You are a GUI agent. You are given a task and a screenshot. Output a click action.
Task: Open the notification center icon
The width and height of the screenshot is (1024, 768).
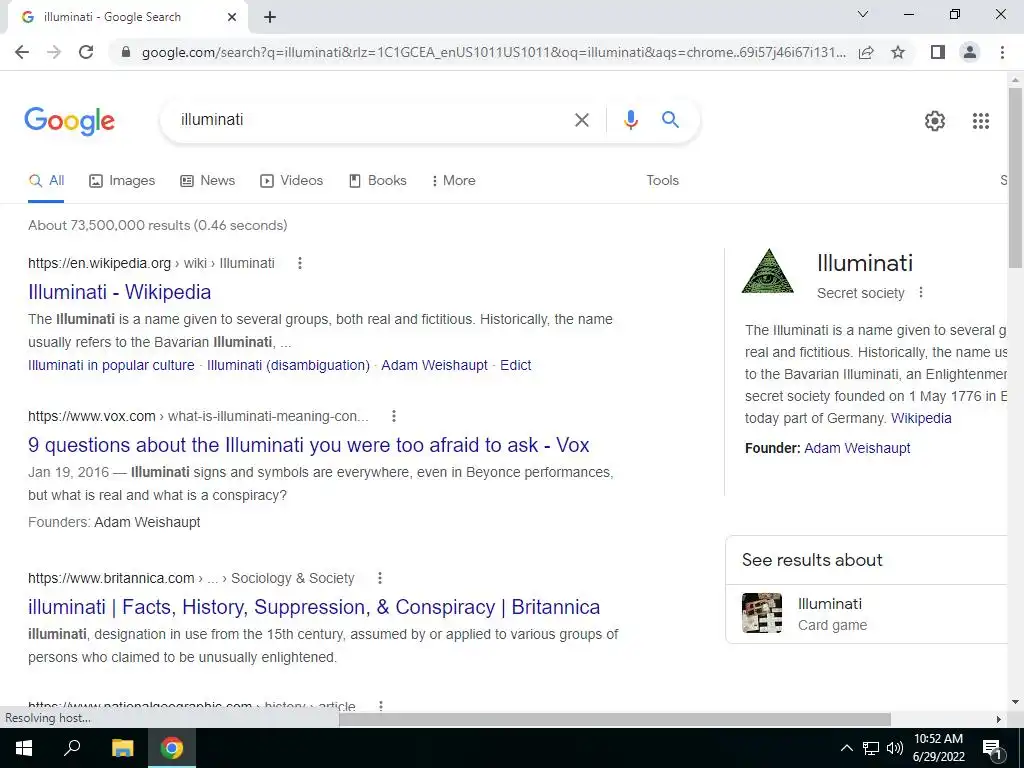(x=993, y=749)
